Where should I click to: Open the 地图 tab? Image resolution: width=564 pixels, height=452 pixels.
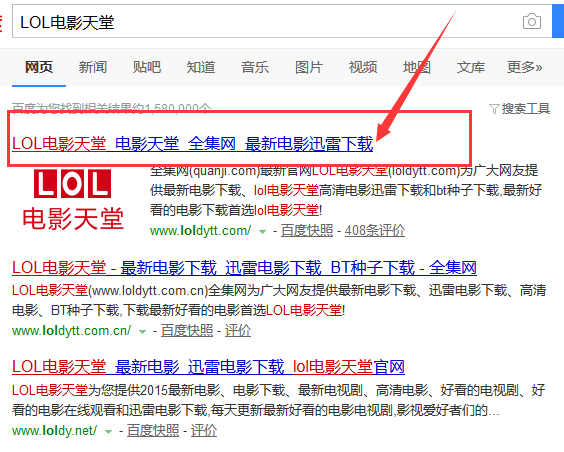pos(417,67)
